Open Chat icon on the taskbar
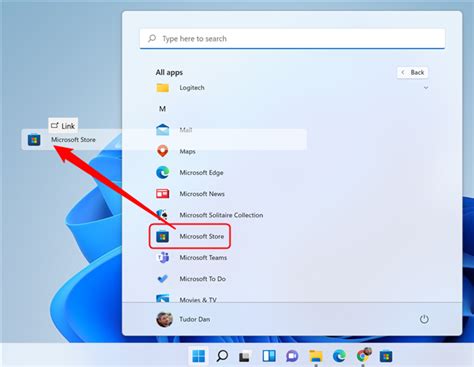Viewport: 474px width, 367px height. 292,356
